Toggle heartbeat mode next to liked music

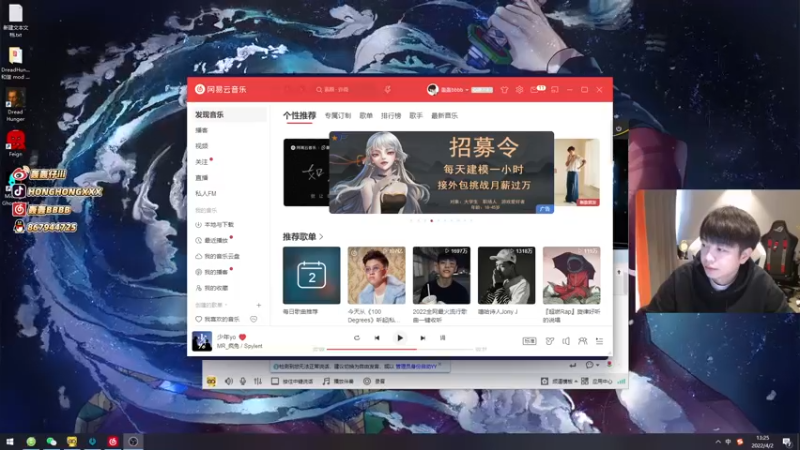click(x=254, y=319)
